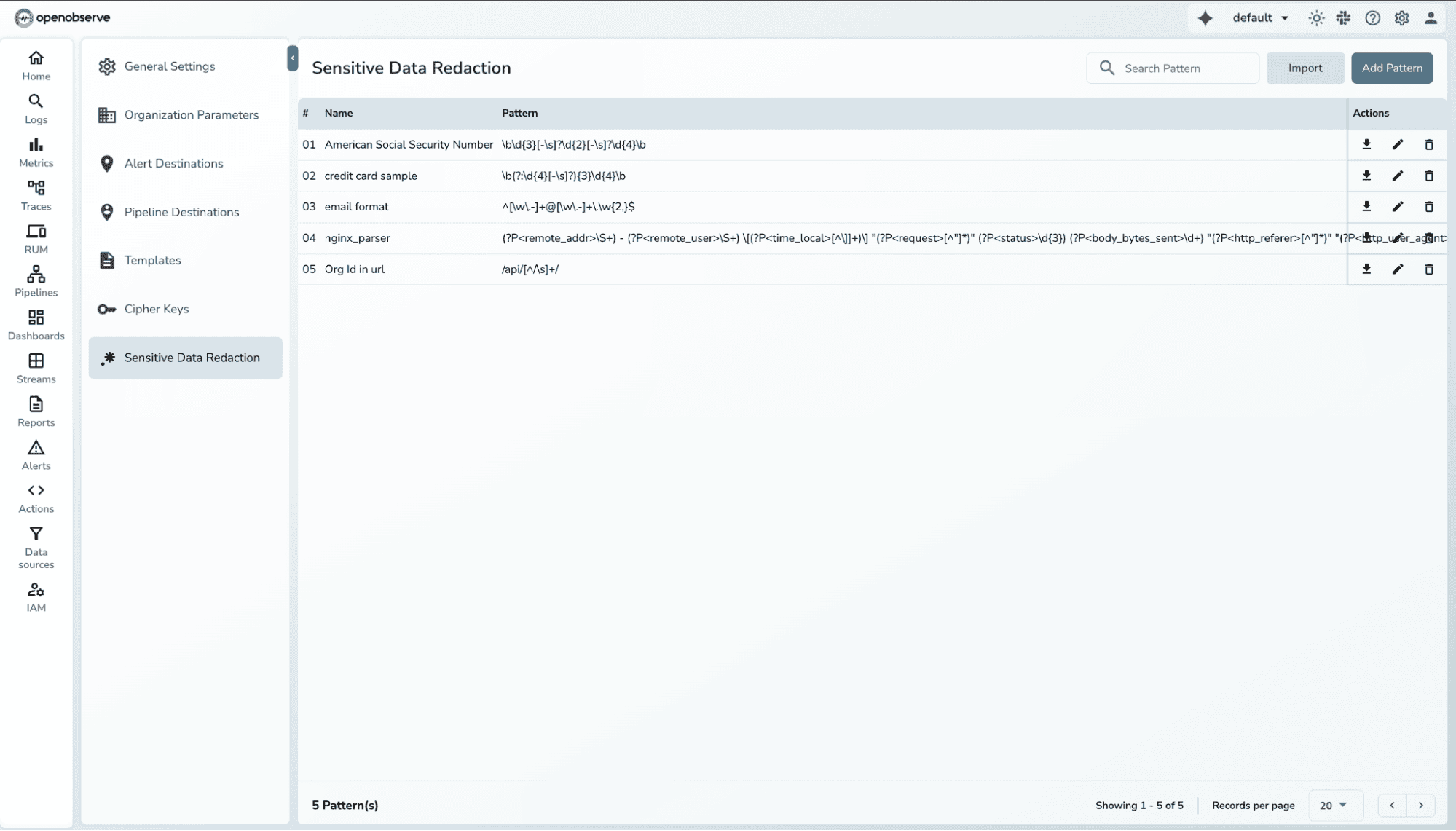Navigate to Traces via sidebar icon
The image size is (1456, 831).
coord(36,194)
